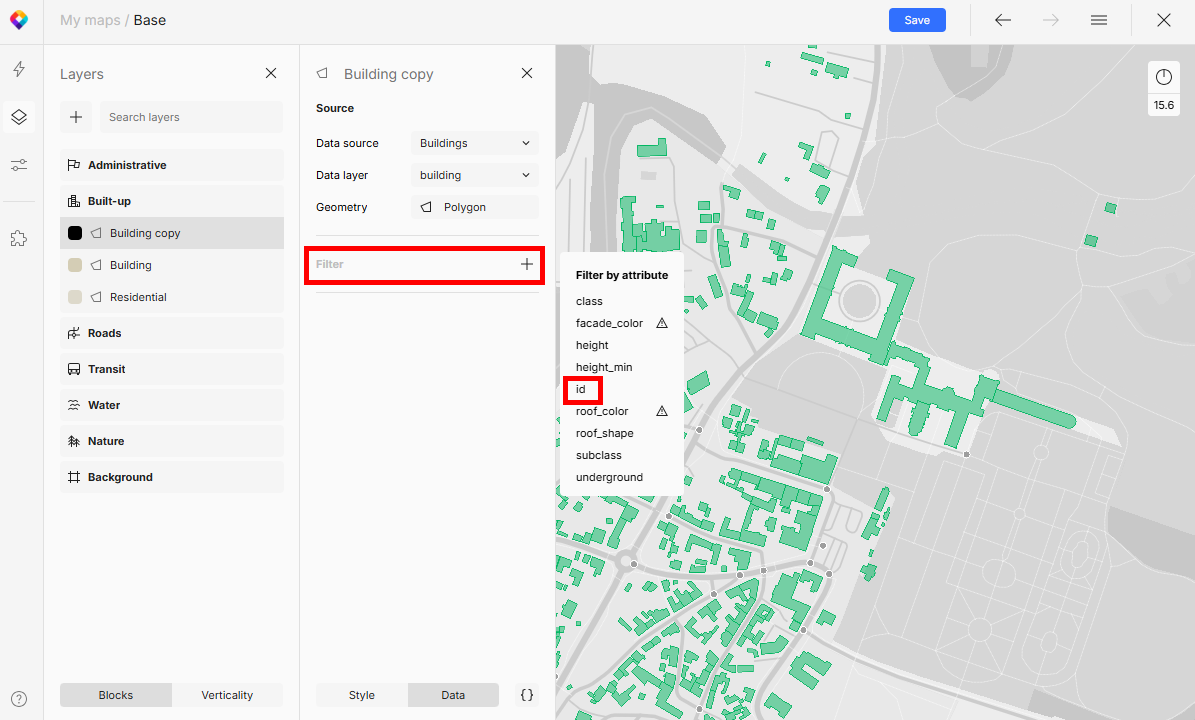Open the Layers stack icon in sidebar
Screen dimensions: 1195x720
pos(19,117)
